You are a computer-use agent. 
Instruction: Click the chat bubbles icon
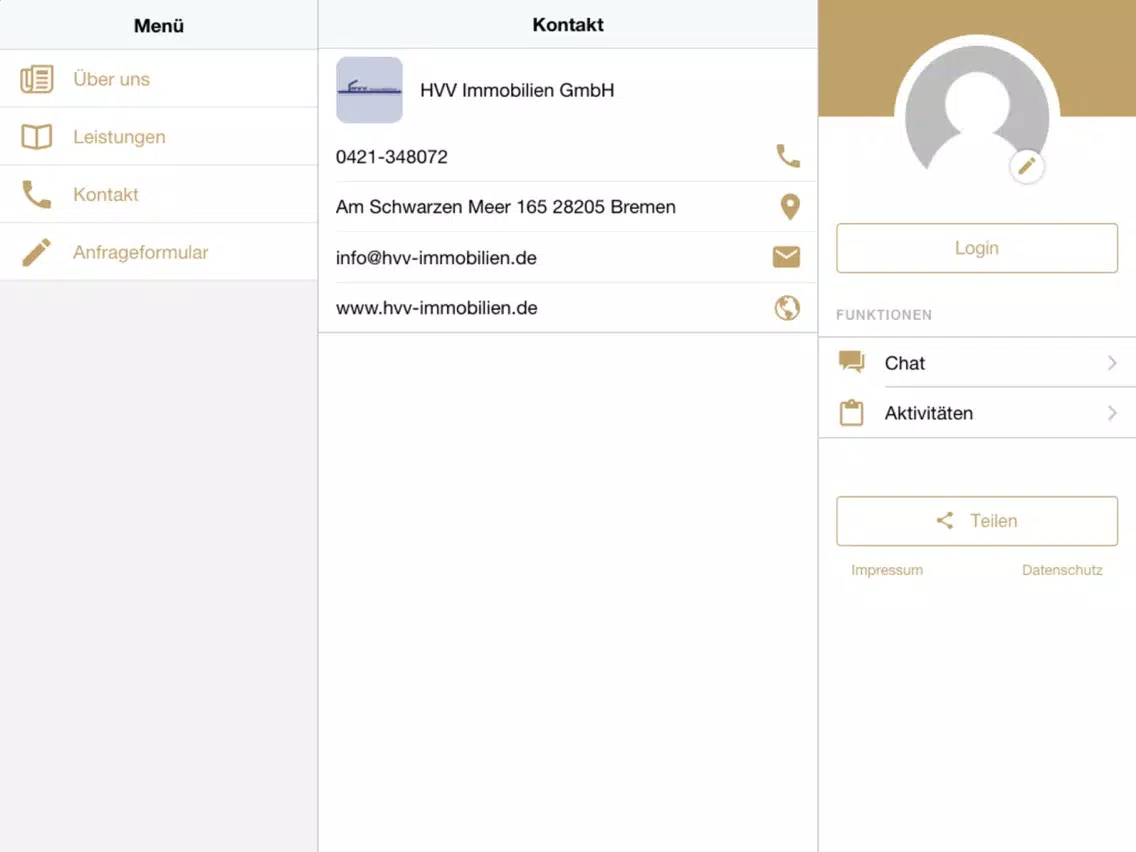(851, 362)
